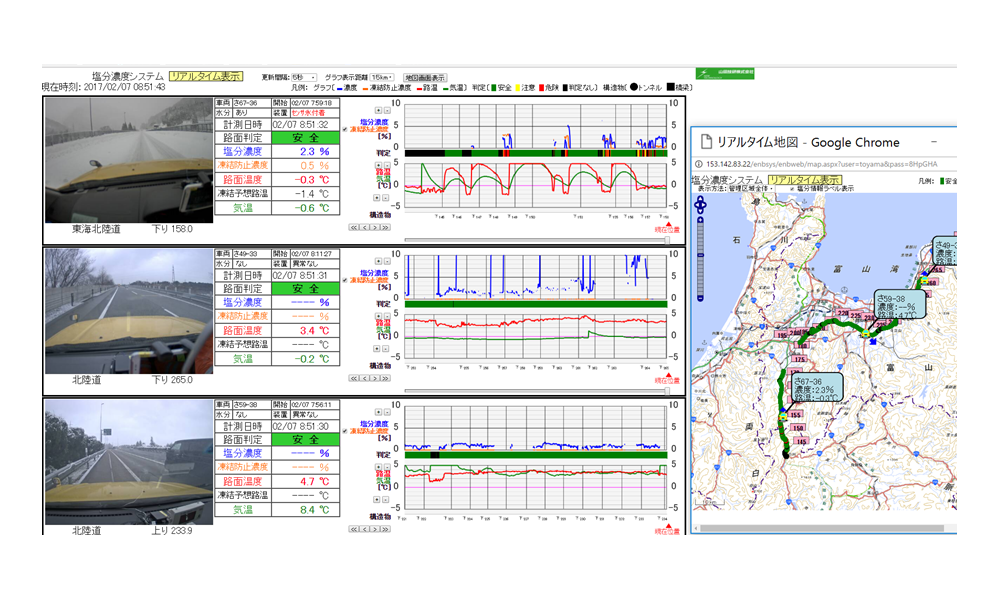The width and height of the screenshot is (1000, 600).
Task: Zoom out salt graph in さ49-33 panel
Action: 386,261
